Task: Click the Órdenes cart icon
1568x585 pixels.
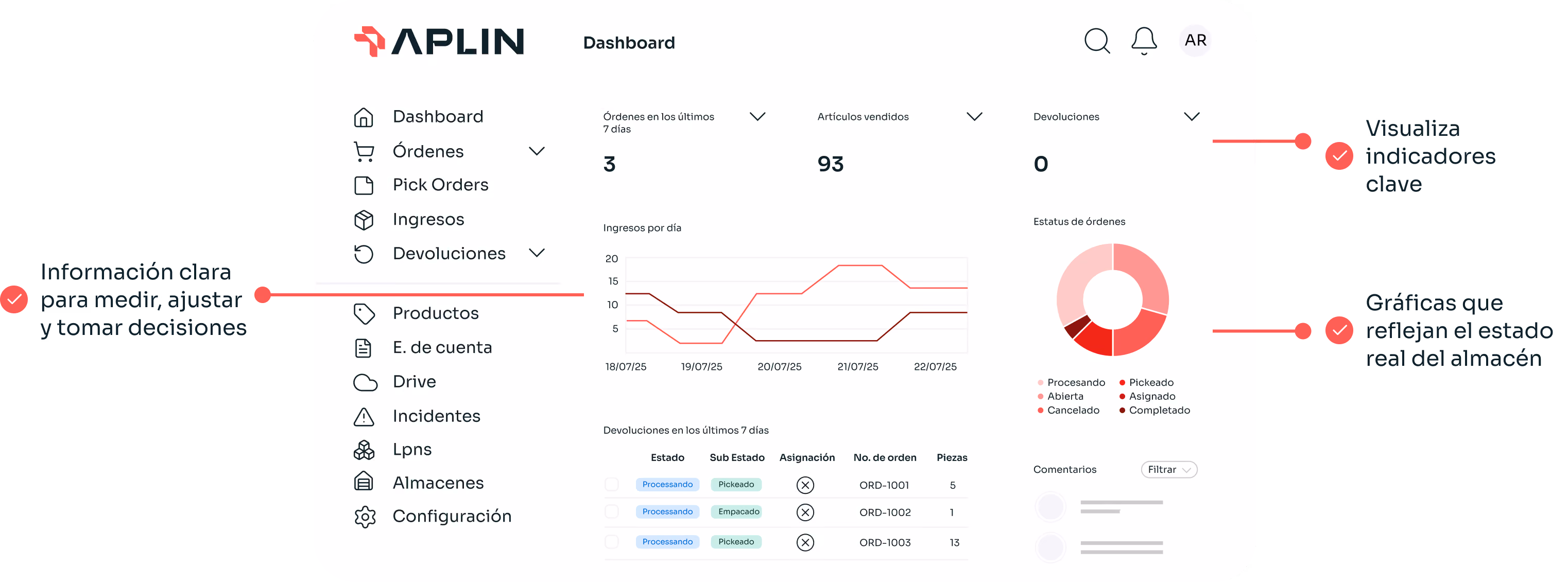Action: 364,151
